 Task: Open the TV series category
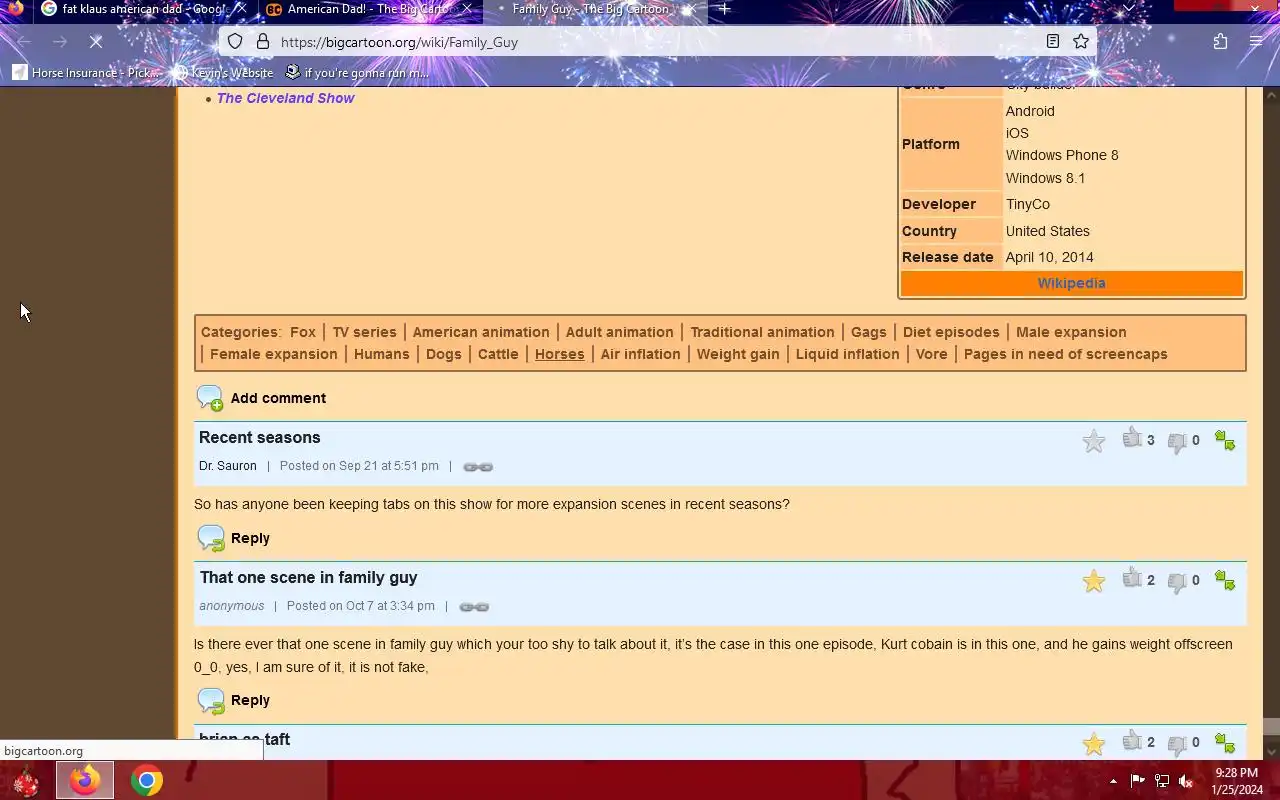pos(364,332)
